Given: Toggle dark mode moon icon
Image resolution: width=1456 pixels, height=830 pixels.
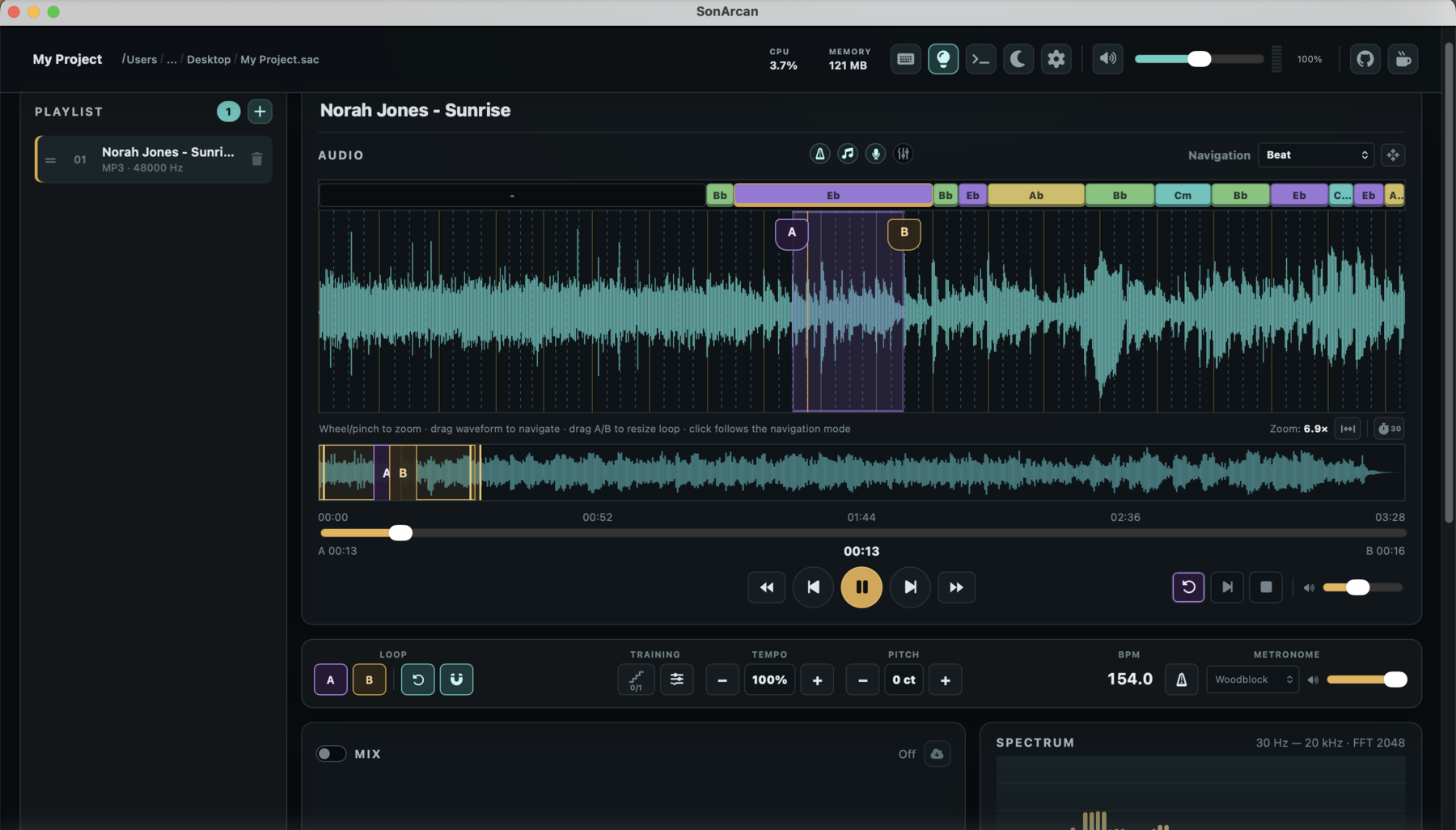Looking at the screenshot, I should 1018,59.
